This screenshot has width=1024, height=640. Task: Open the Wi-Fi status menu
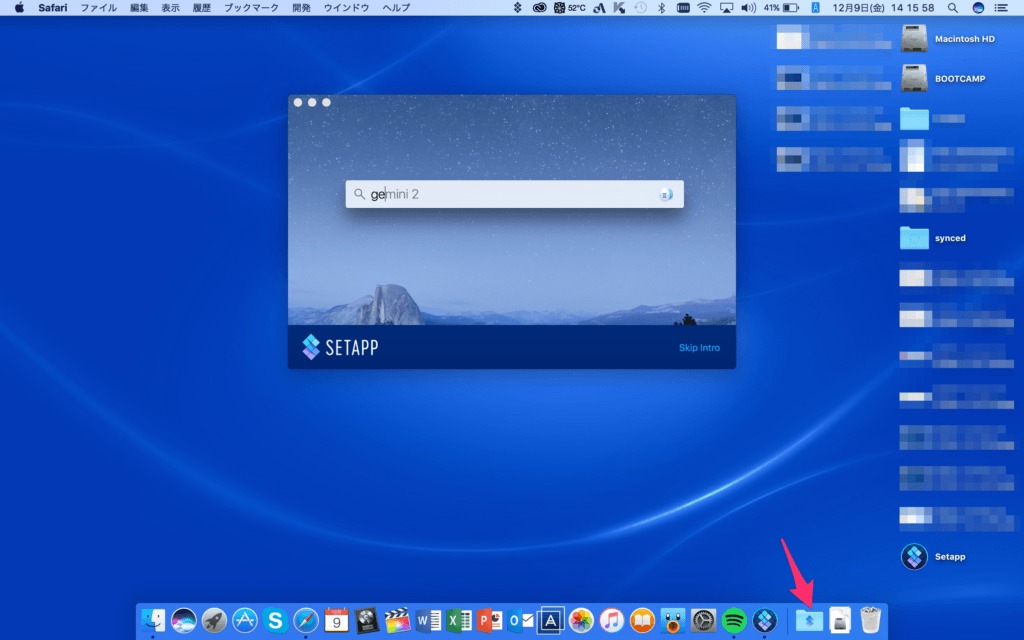click(704, 8)
